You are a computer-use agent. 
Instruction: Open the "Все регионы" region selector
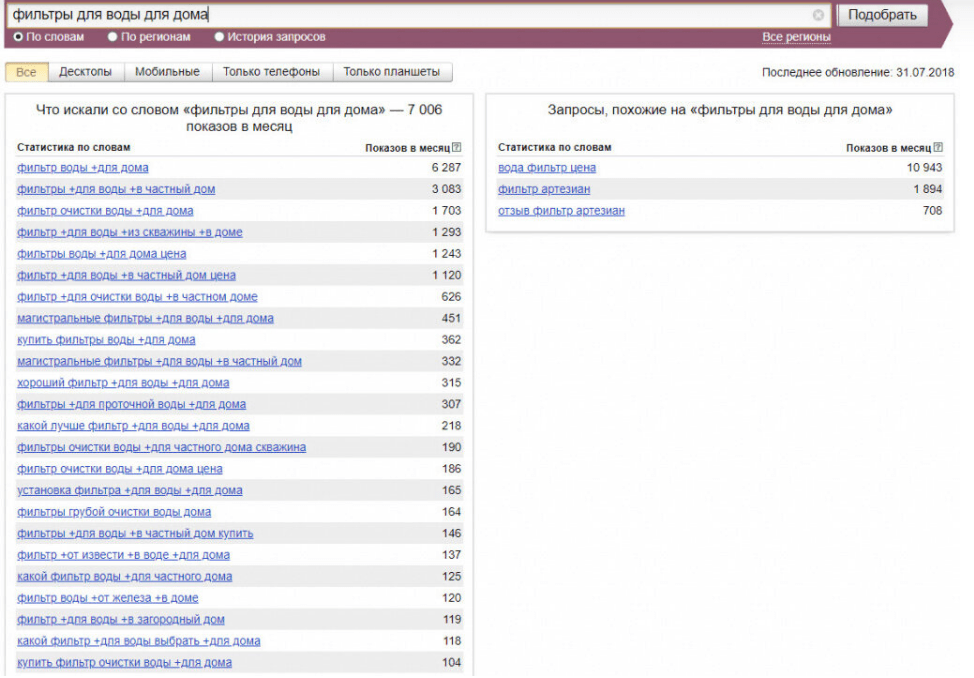[x=796, y=37]
